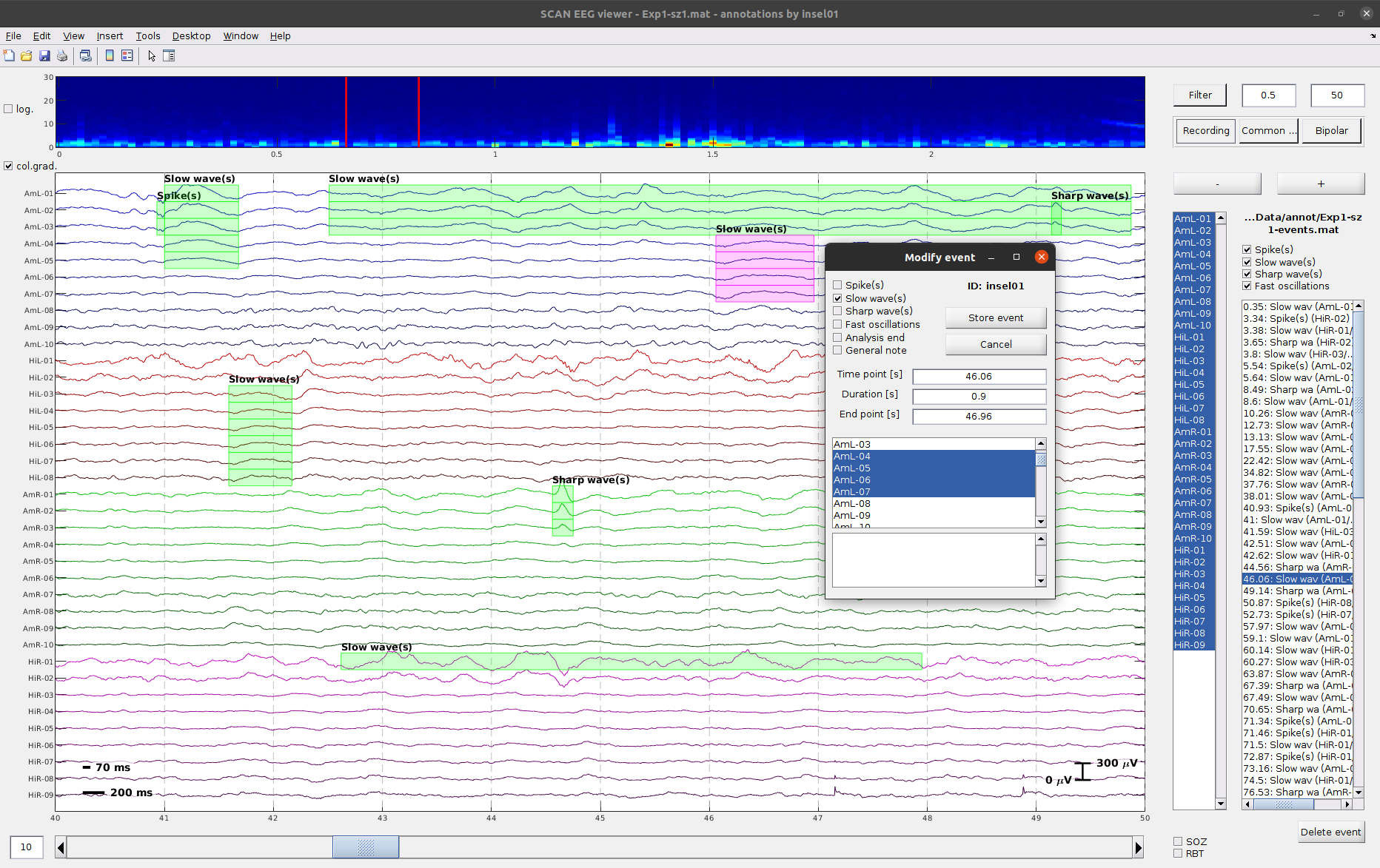Open the Tools menu
The image size is (1380, 868).
pyautogui.click(x=147, y=36)
